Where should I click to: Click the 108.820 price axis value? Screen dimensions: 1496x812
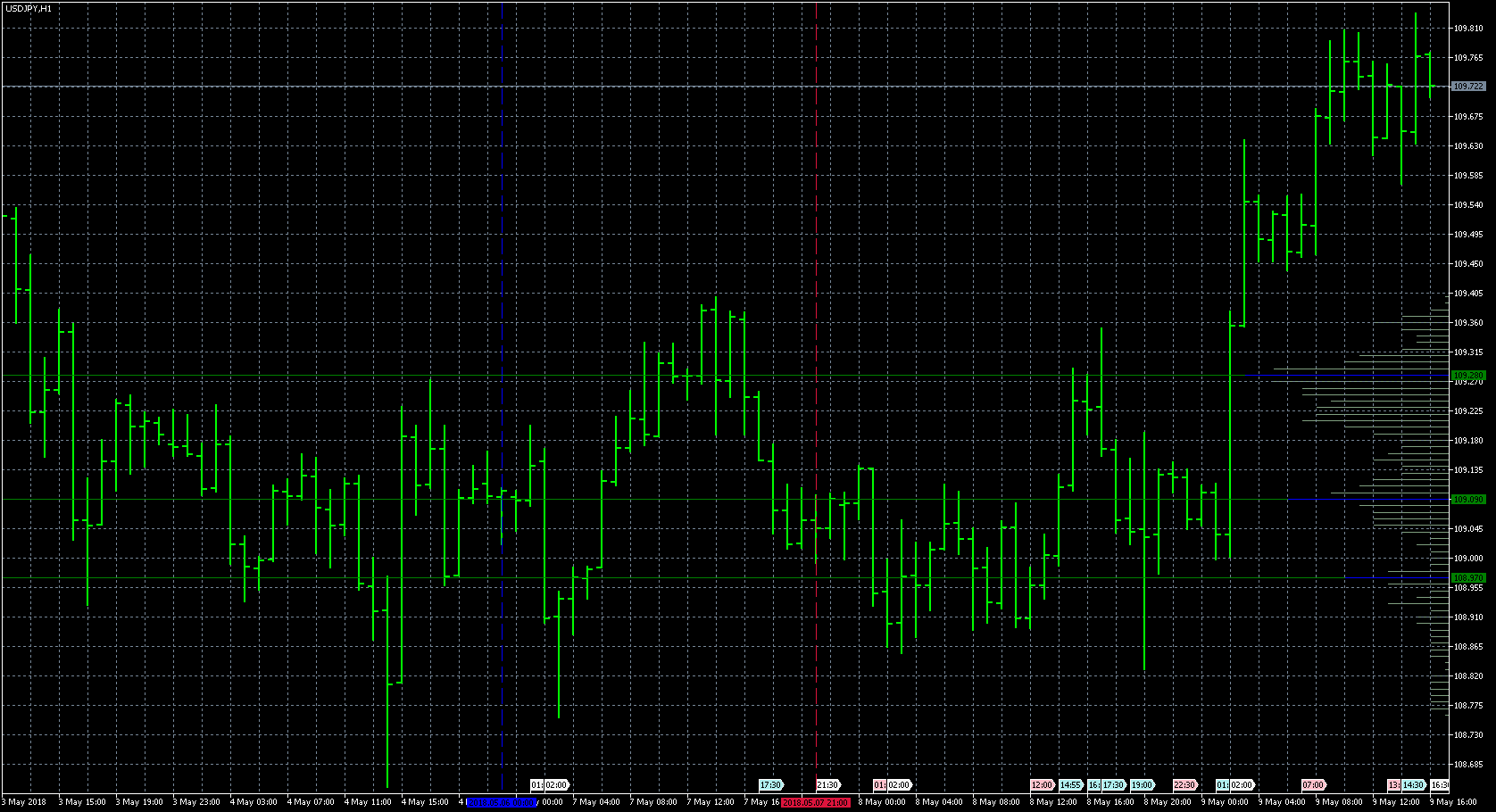click(x=1468, y=676)
